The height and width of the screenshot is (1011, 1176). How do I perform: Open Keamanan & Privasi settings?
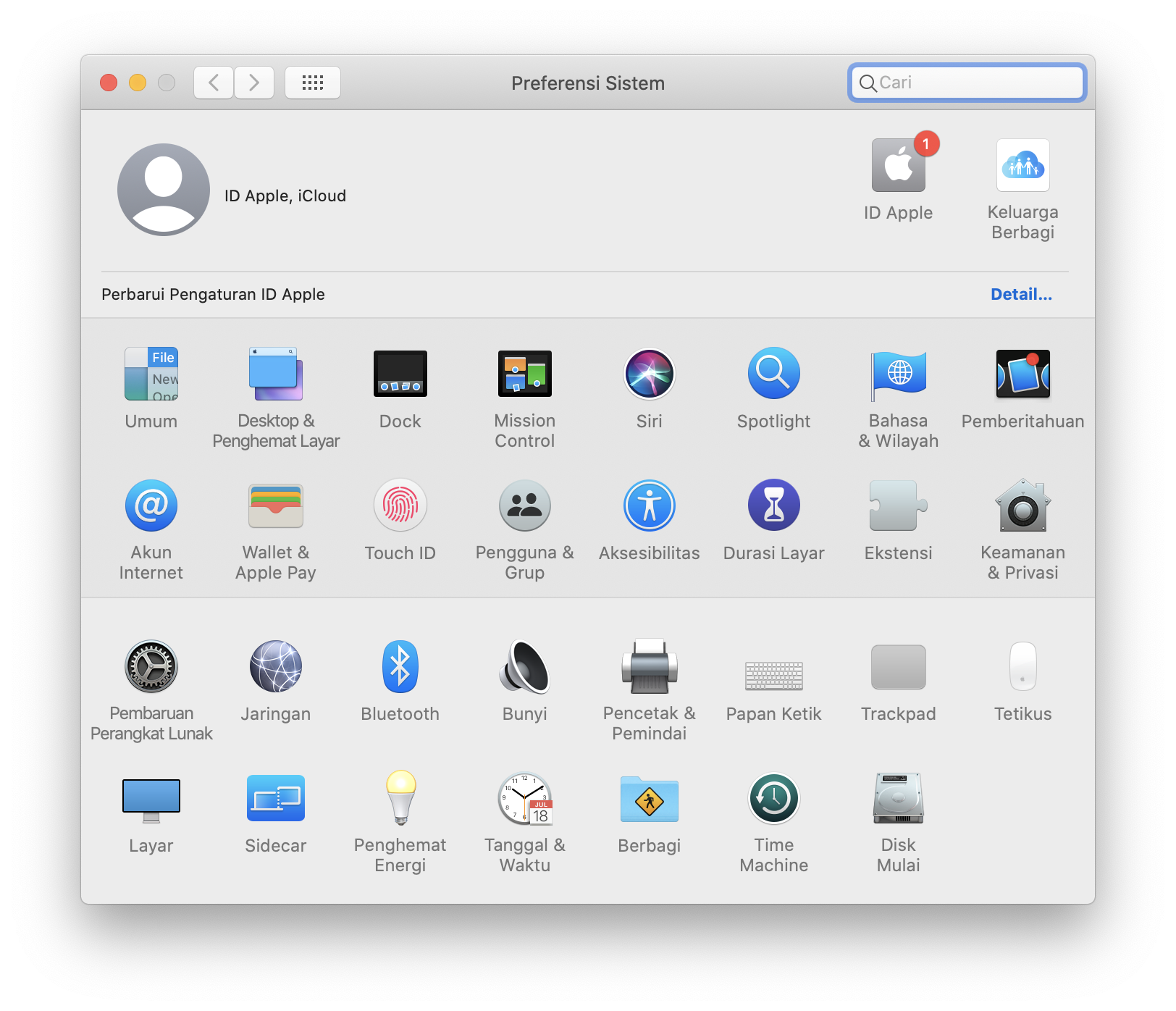(1022, 506)
